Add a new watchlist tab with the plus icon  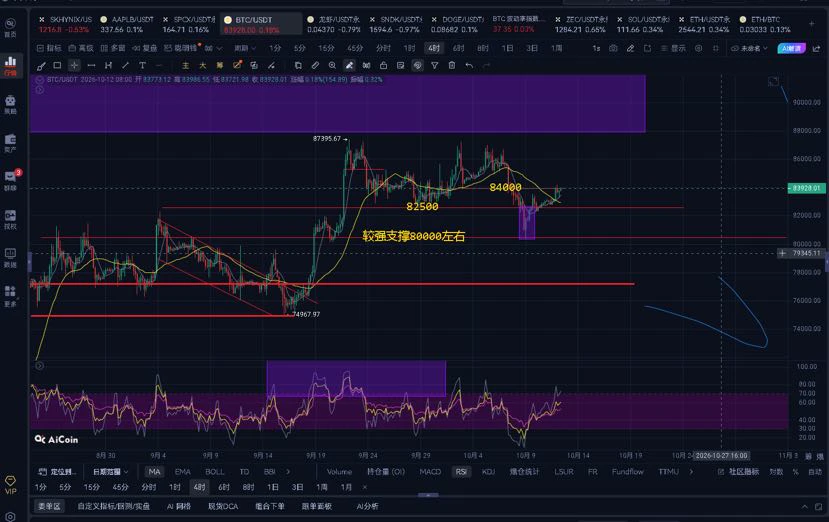[812, 24]
